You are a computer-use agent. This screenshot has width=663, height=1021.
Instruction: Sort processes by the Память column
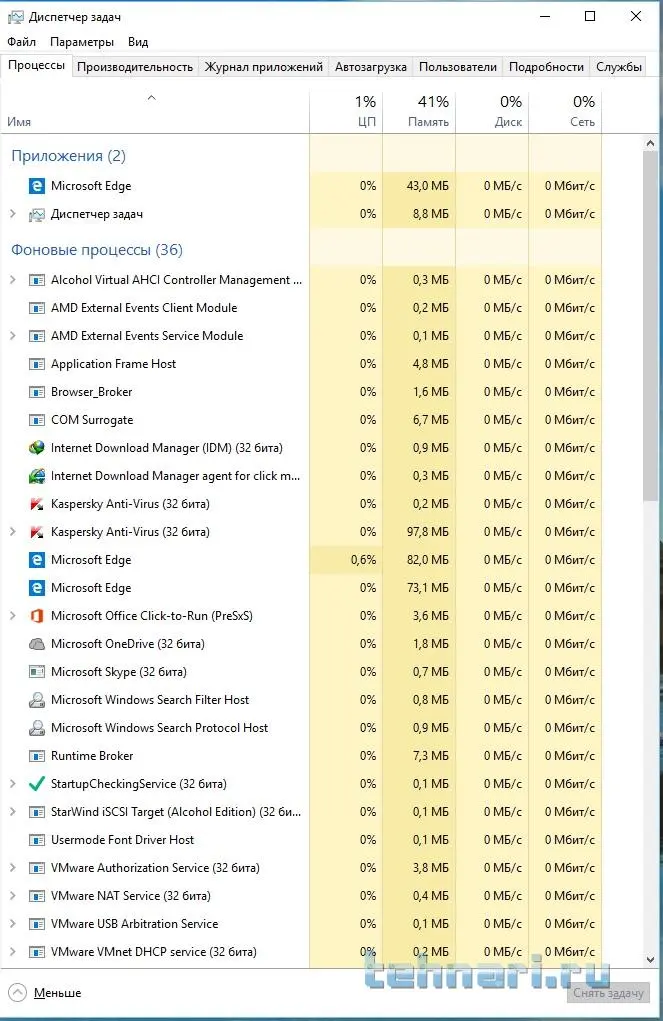tap(419, 111)
